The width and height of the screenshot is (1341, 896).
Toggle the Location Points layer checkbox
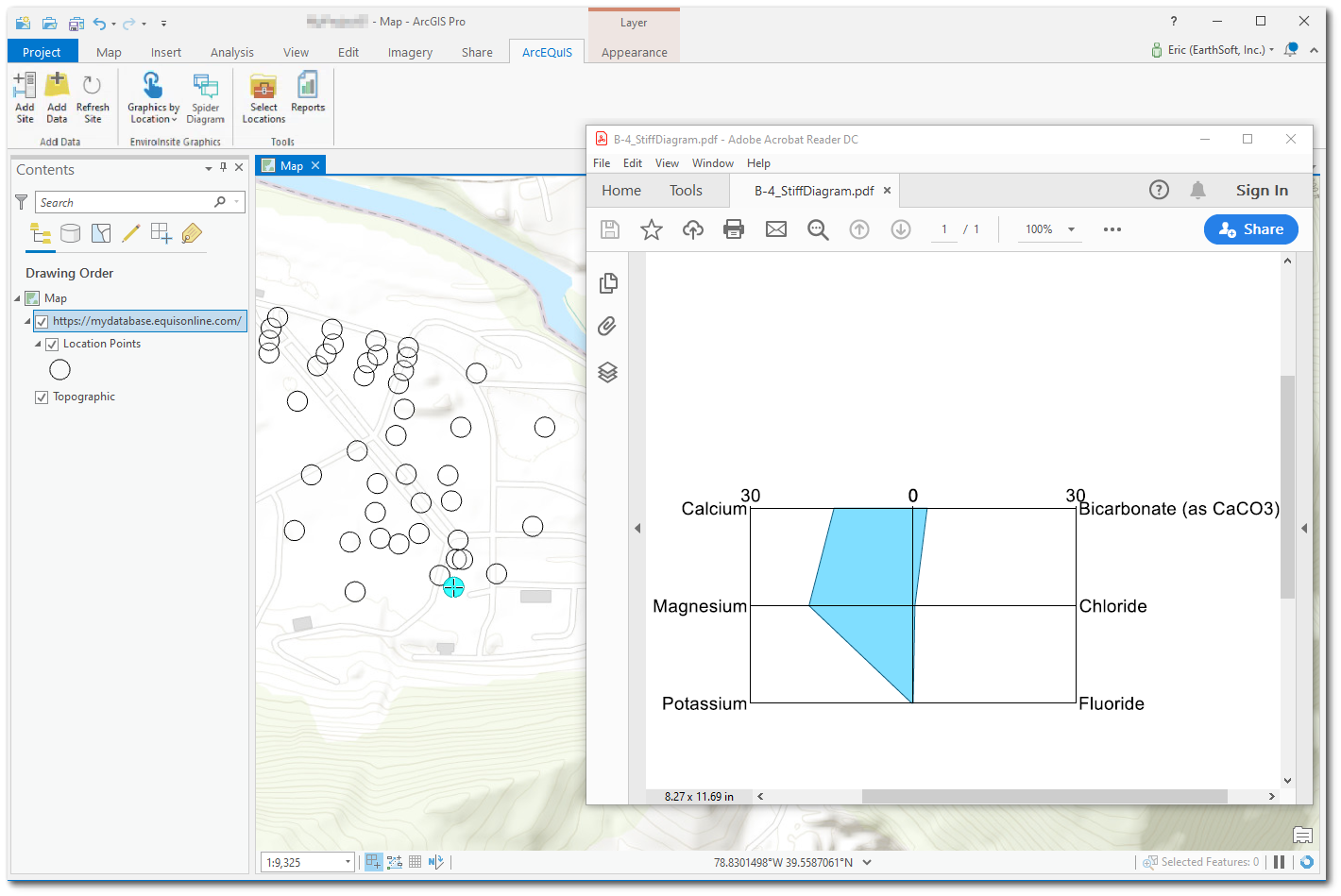coord(52,344)
